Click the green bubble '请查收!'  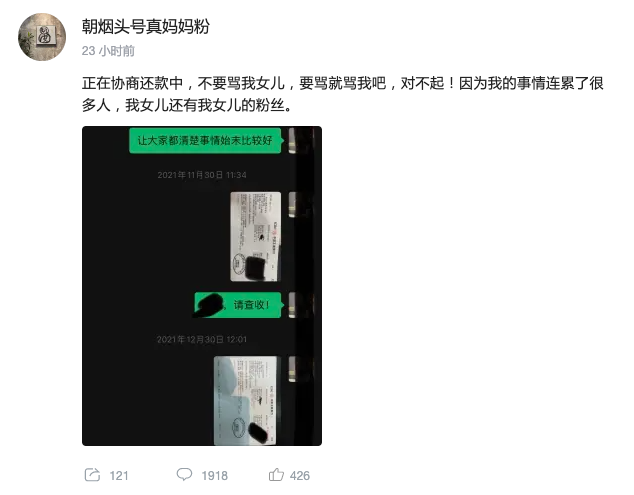238,305
